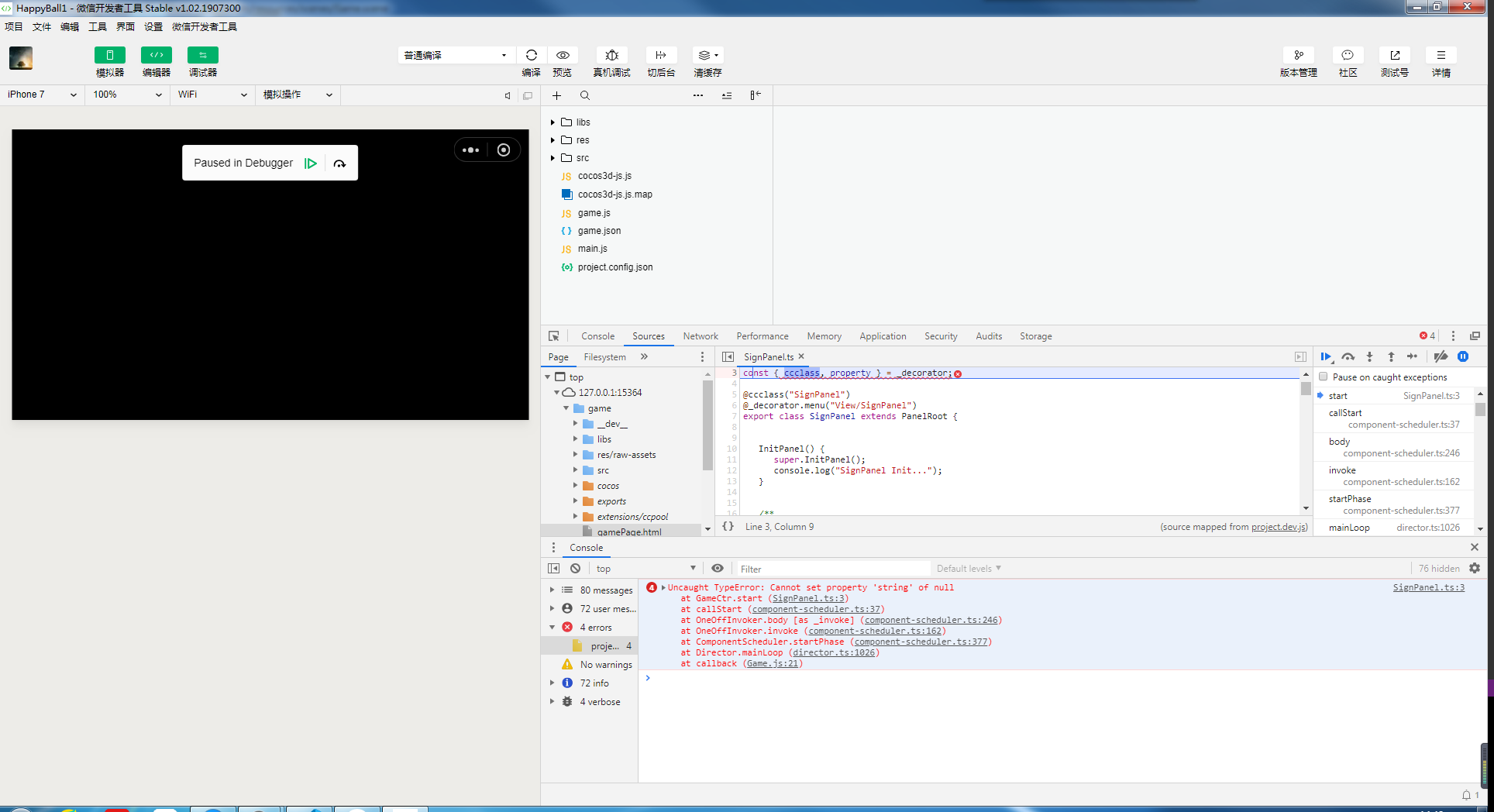Click the project.dev.js source map link
This screenshot has height=812, width=1494.
(1278, 527)
